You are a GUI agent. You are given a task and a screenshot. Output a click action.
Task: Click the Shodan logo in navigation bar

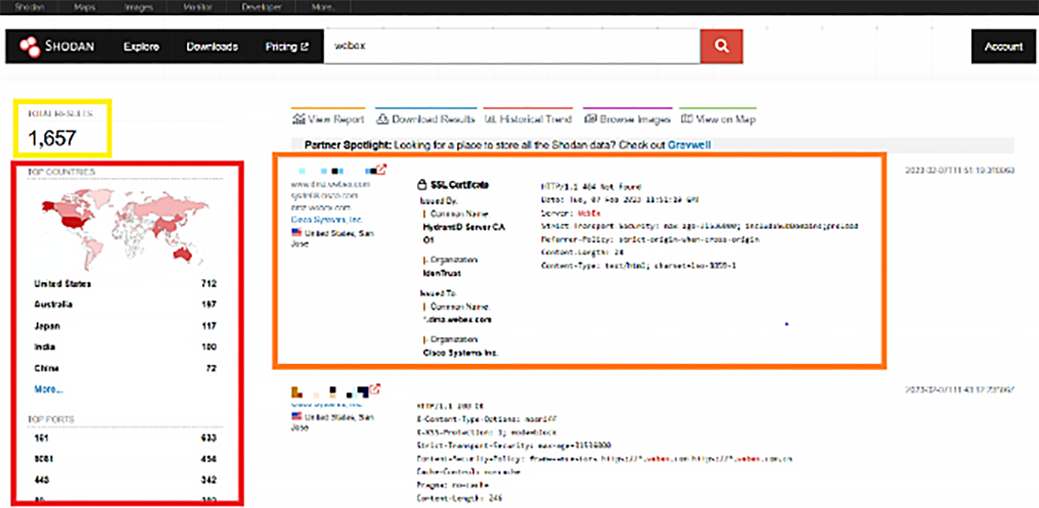pyautogui.click(x=56, y=47)
